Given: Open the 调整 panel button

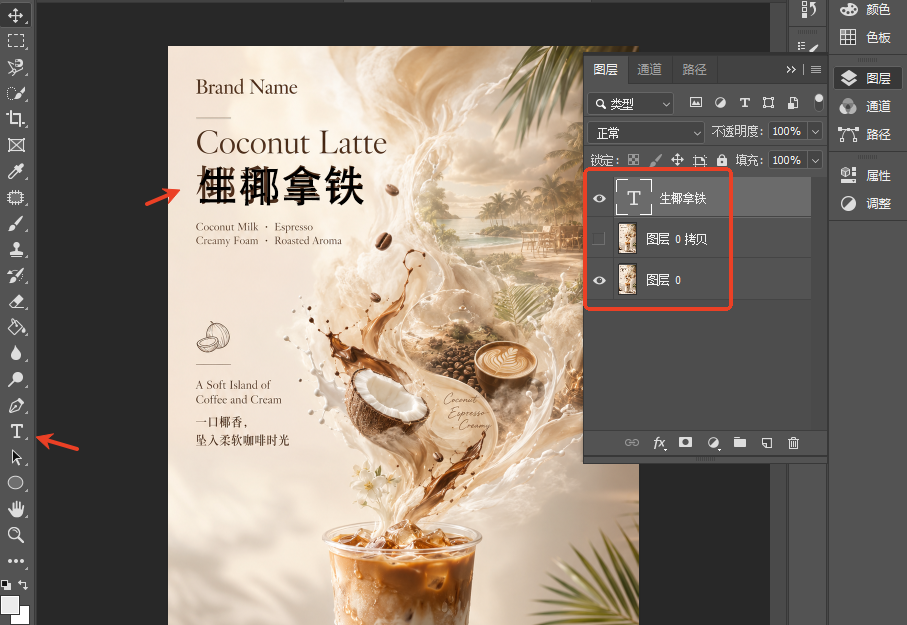Looking at the screenshot, I should tap(867, 203).
